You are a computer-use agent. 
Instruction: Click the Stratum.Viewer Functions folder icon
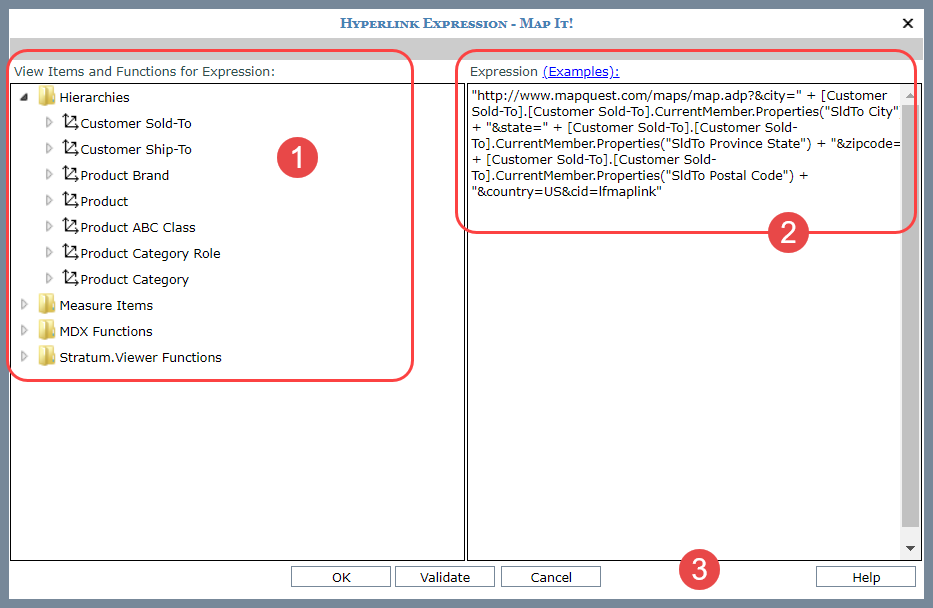click(46, 357)
